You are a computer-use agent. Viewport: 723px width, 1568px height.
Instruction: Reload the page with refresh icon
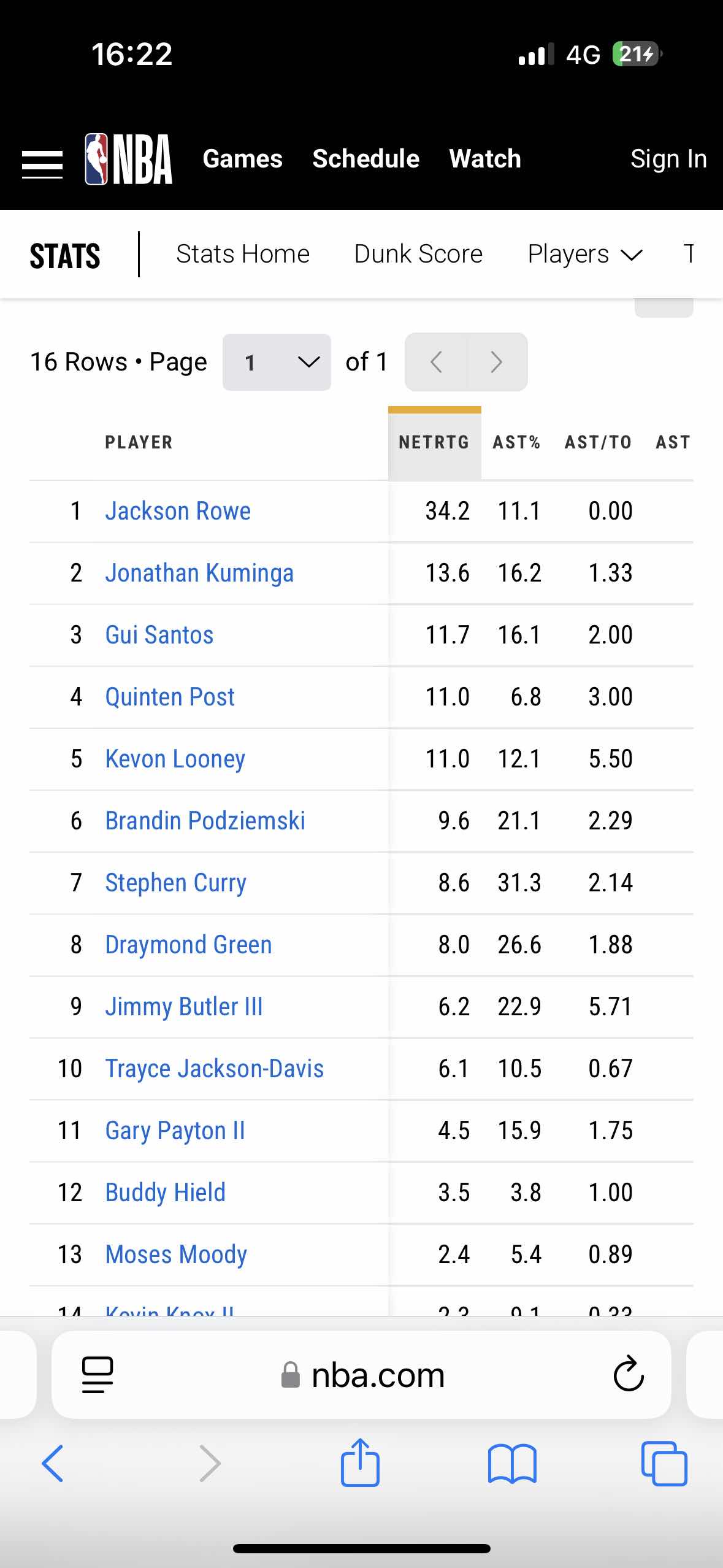point(629,1374)
